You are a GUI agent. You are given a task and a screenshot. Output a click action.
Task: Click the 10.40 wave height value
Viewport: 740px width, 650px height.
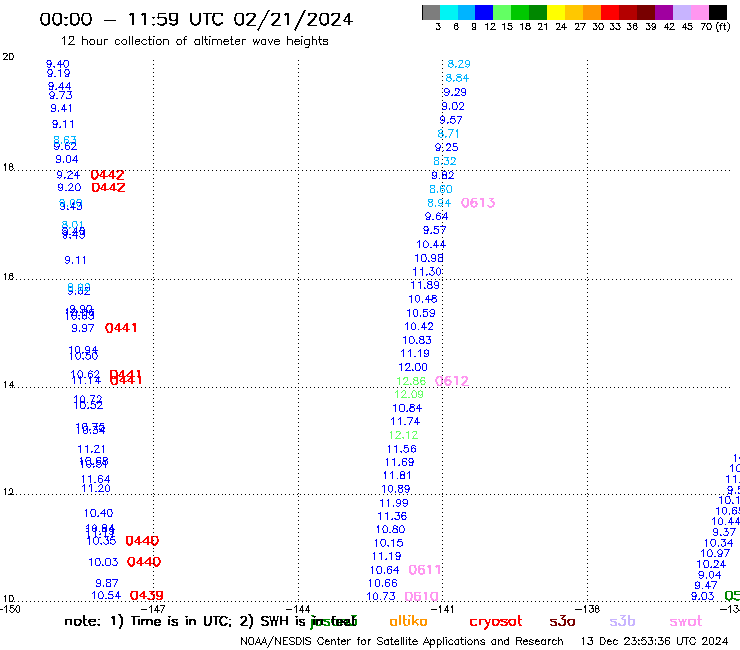point(99,513)
